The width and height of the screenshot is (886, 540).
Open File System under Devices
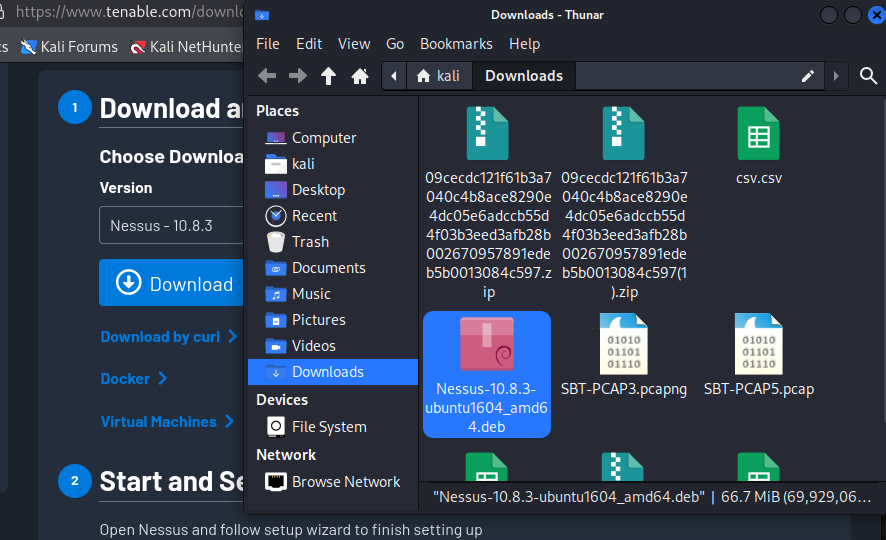333,427
